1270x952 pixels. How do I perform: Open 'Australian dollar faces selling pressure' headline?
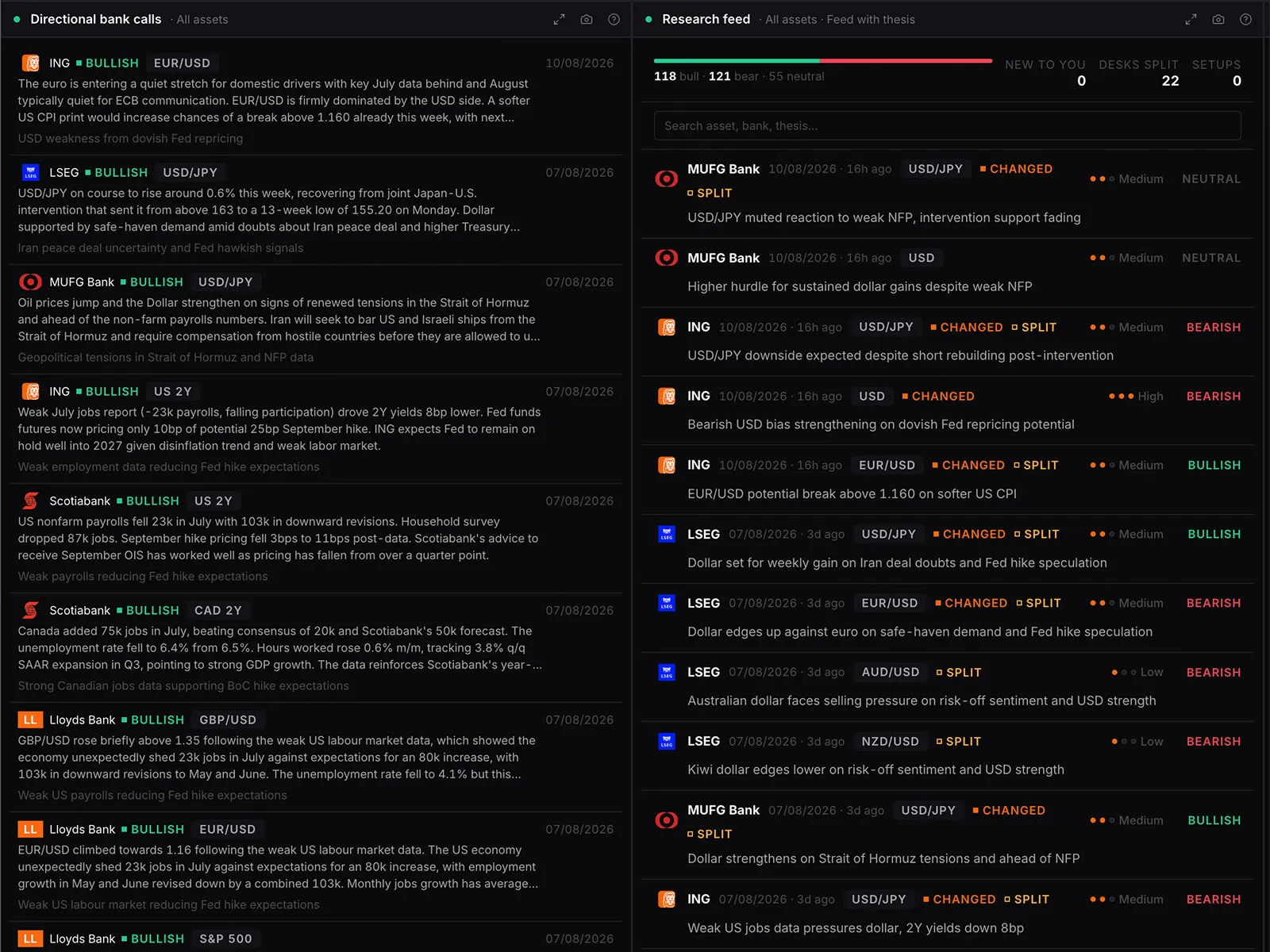(922, 701)
